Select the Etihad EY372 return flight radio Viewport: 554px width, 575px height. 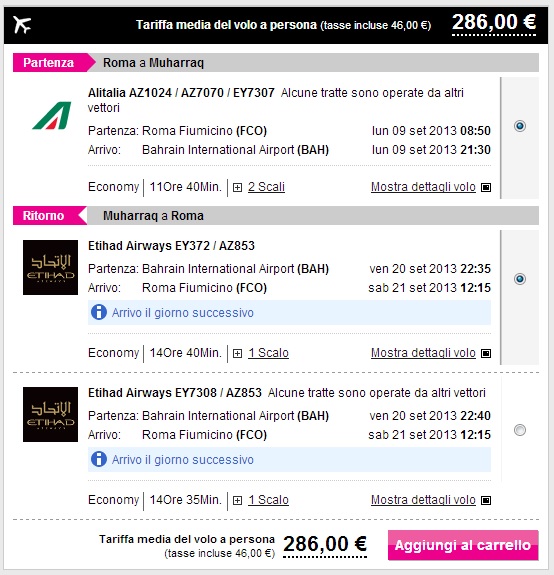tap(520, 279)
